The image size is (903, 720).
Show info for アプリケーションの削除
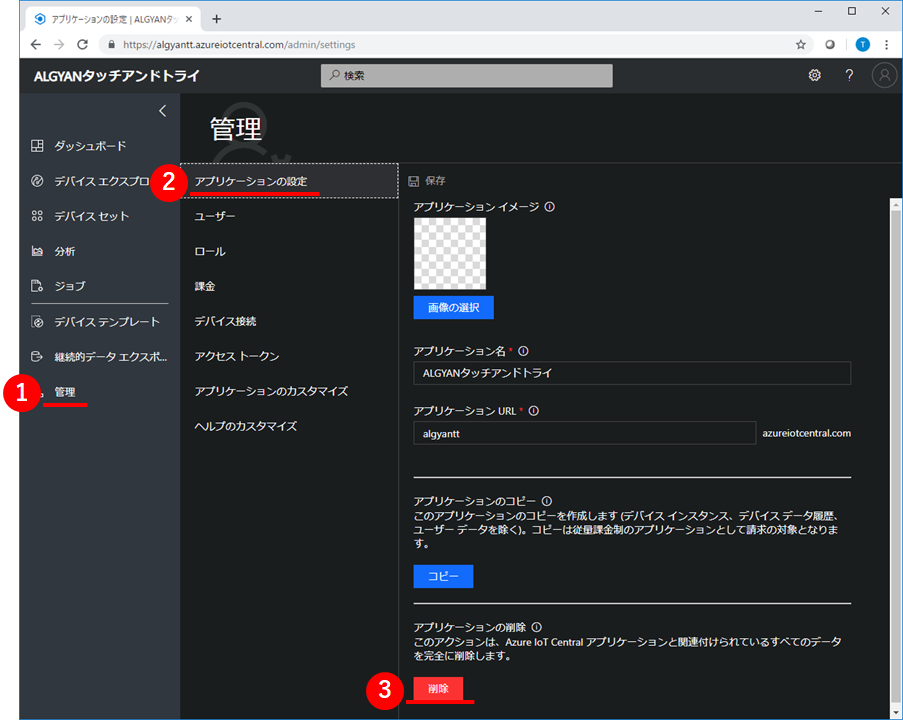536,627
